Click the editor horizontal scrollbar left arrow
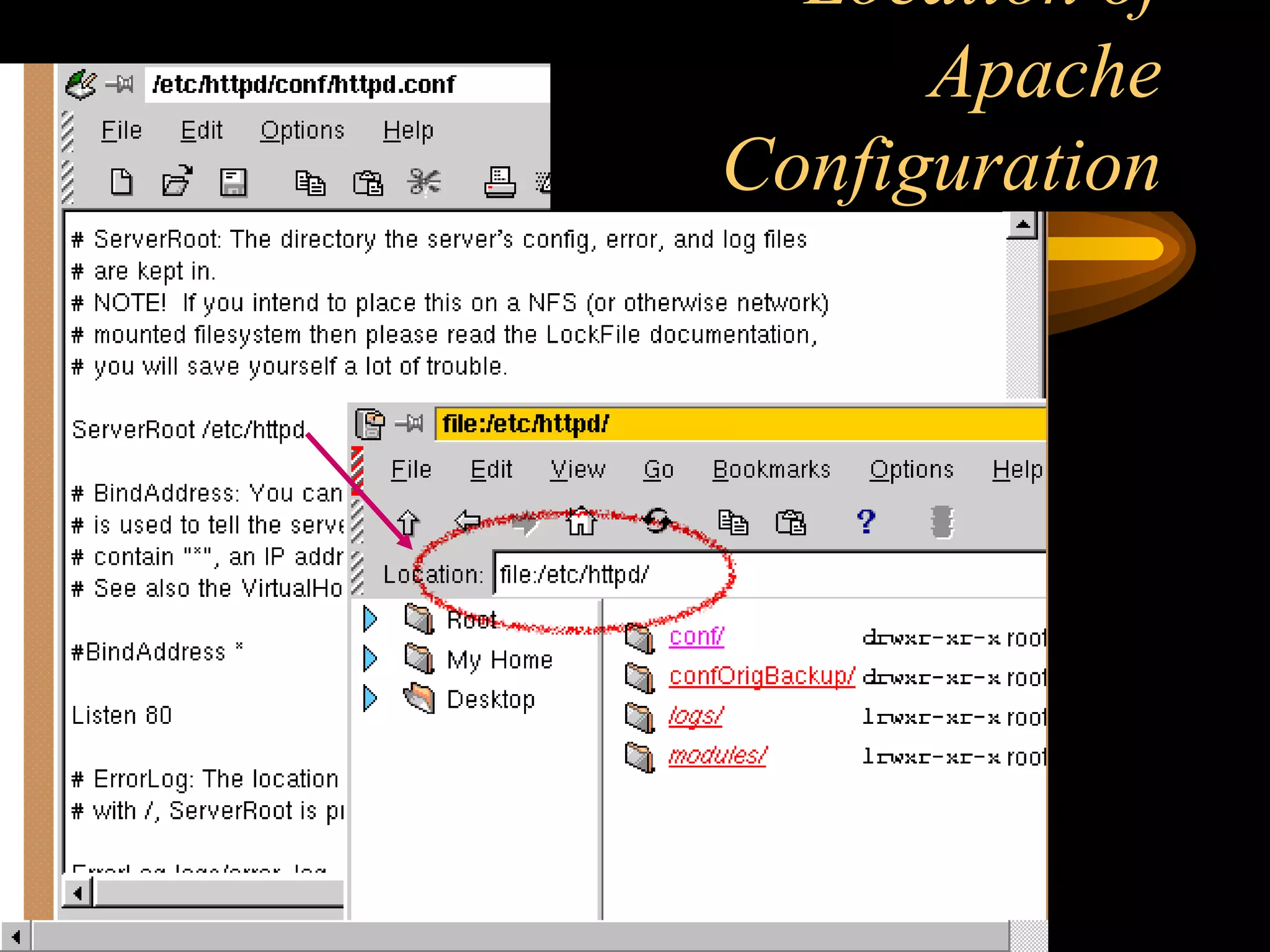The width and height of the screenshot is (1270, 952). point(78,893)
